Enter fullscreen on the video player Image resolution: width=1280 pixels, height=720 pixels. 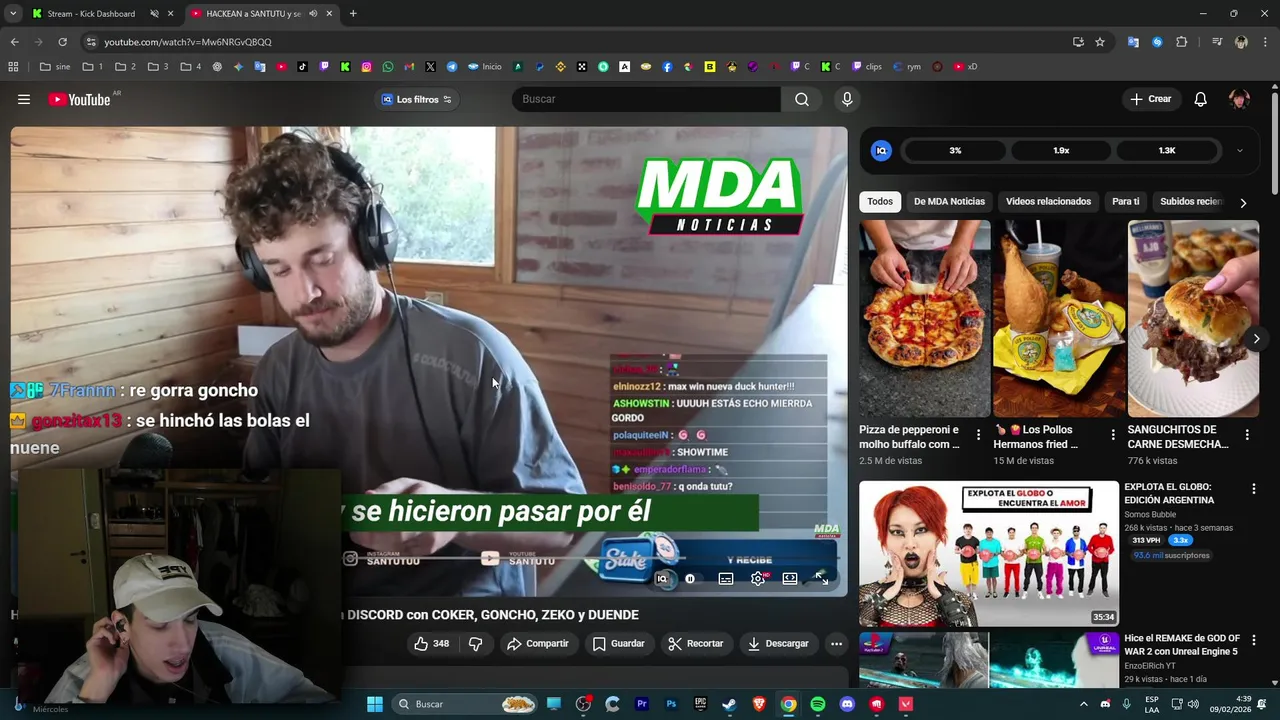[822, 578]
